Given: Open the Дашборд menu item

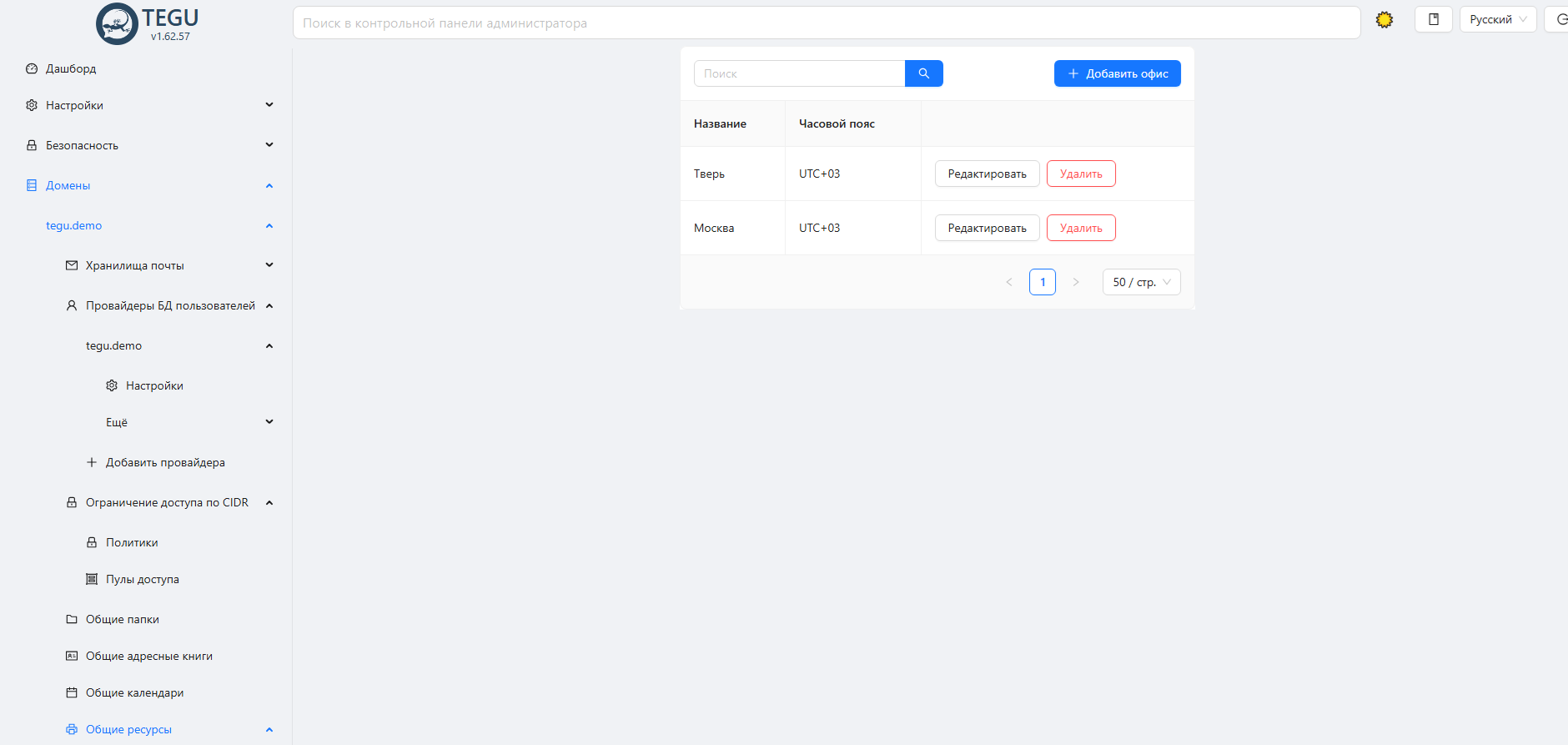Looking at the screenshot, I should pos(71,68).
